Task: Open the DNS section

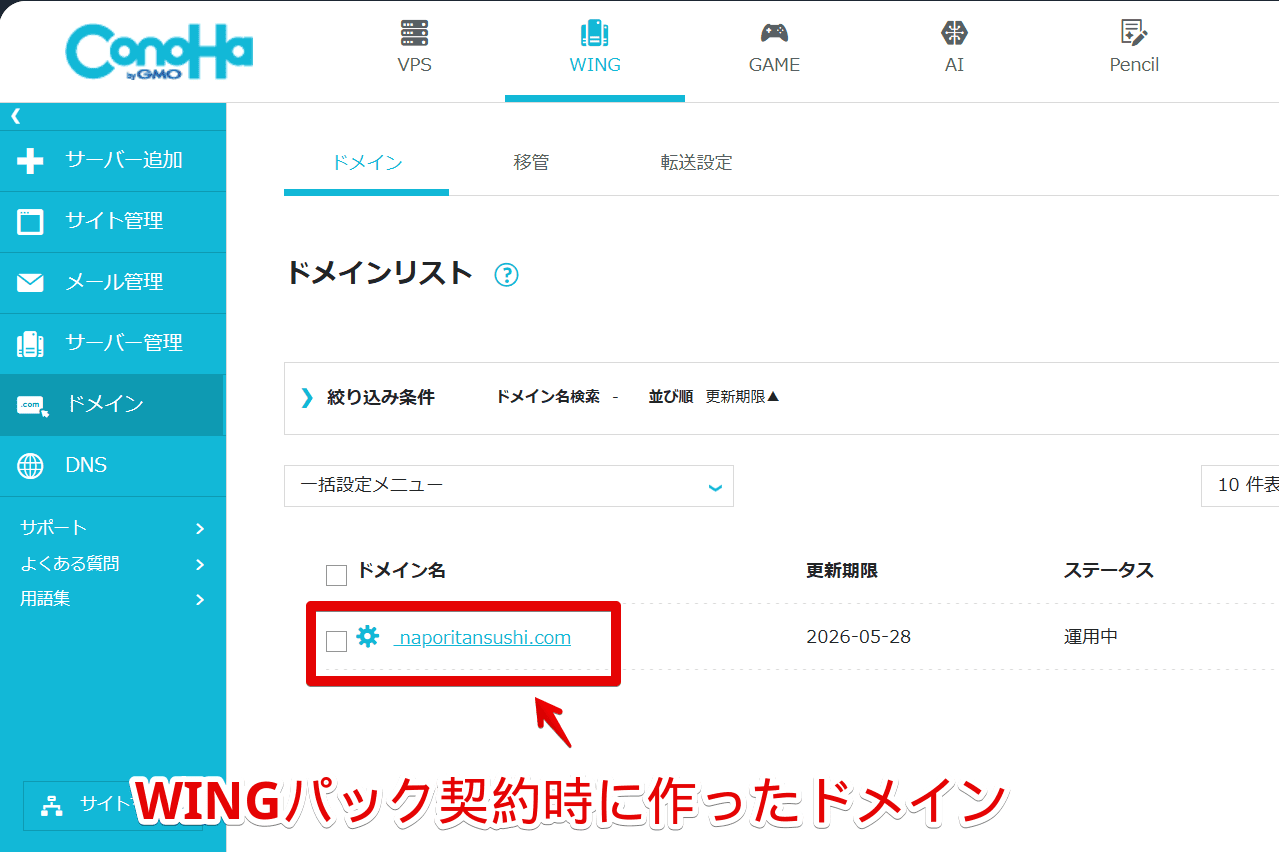Action: pyautogui.click(x=87, y=465)
